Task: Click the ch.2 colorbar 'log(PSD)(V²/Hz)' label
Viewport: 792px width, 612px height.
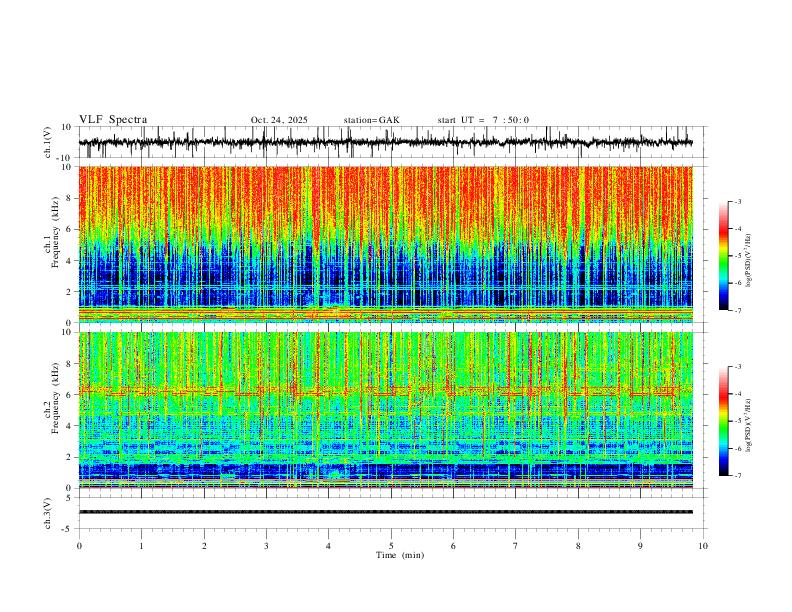Action: [x=749, y=425]
